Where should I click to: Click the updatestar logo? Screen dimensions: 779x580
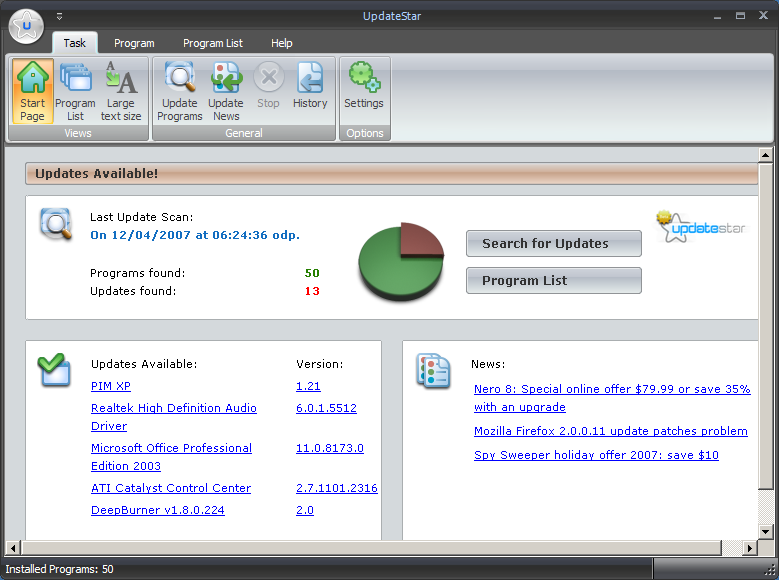(x=701, y=227)
